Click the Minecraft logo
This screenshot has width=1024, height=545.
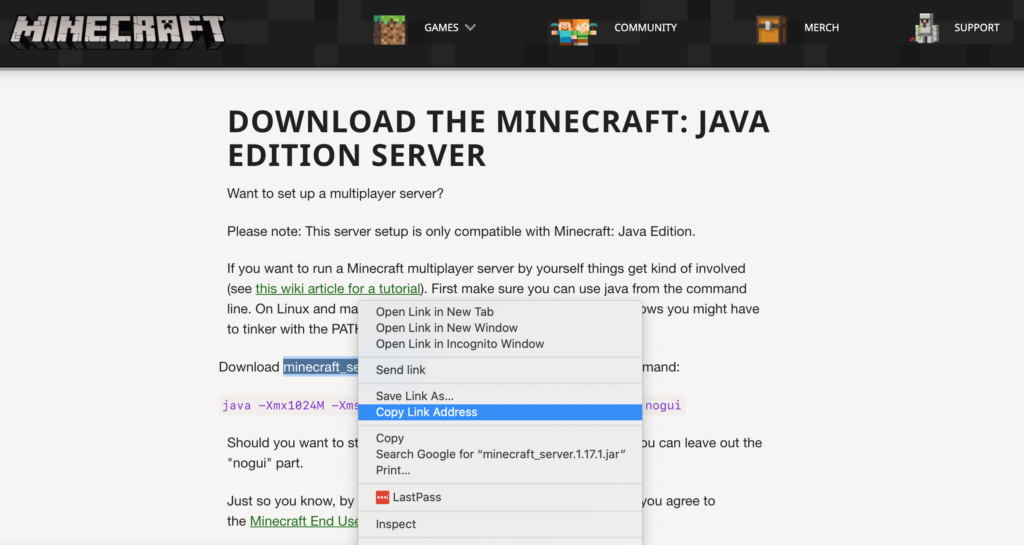118,28
